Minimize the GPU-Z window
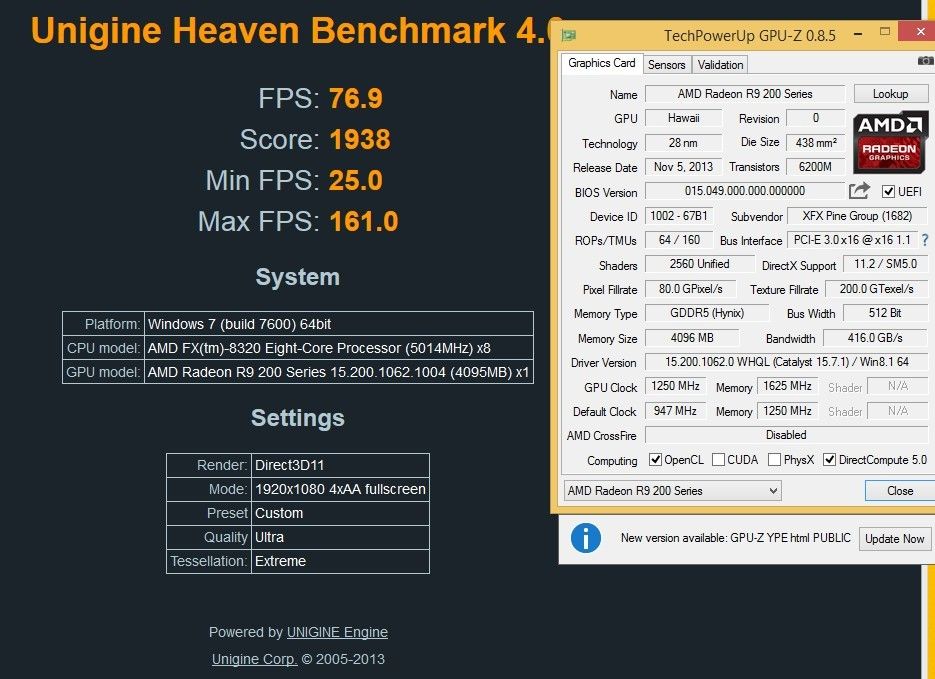935x679 pixels. (858, 35)
